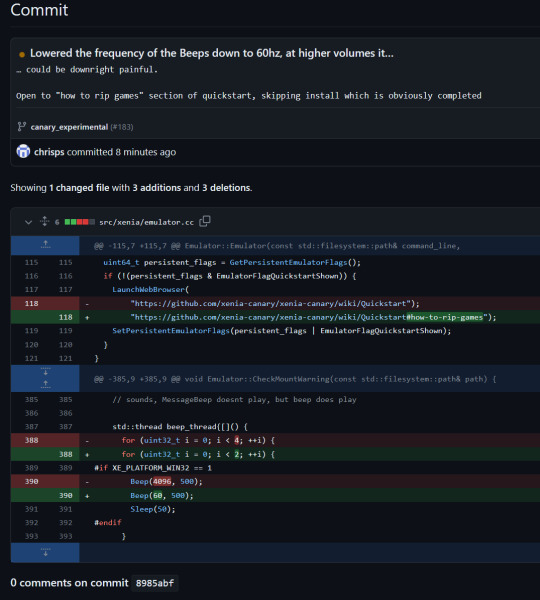Viewport: 540px width, 600px height.
Task: Select deleted line number 388
Action: pyautogui.click(x=31, y=440)
